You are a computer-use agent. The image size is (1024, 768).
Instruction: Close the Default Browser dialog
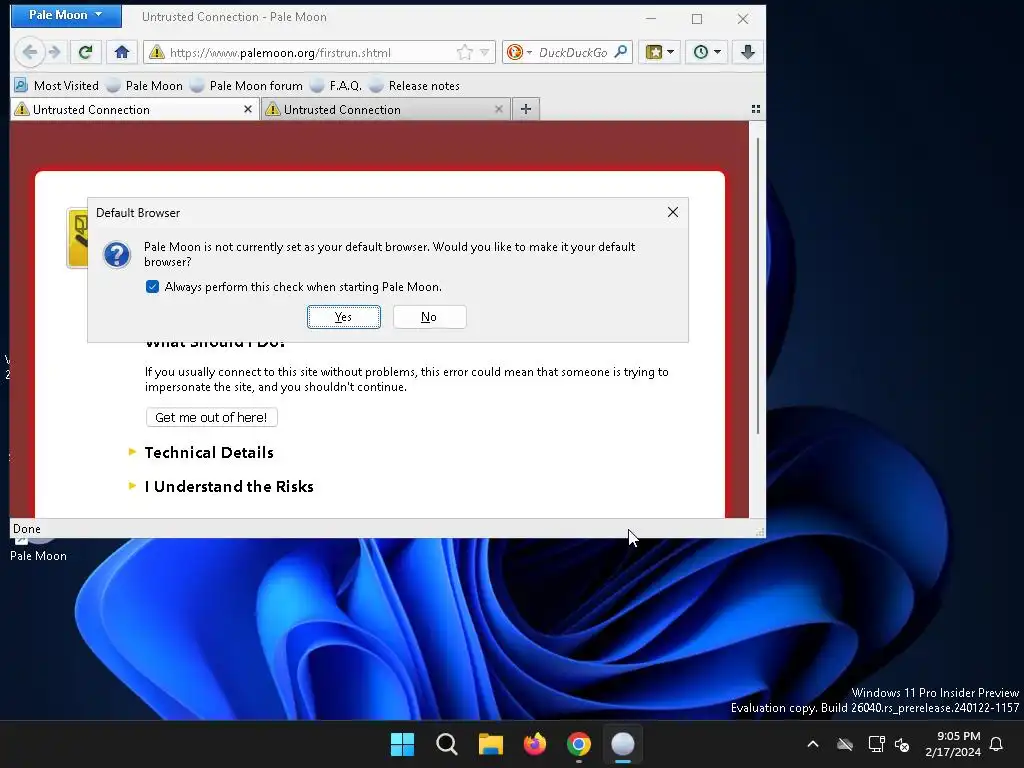[x=673, y=212]
